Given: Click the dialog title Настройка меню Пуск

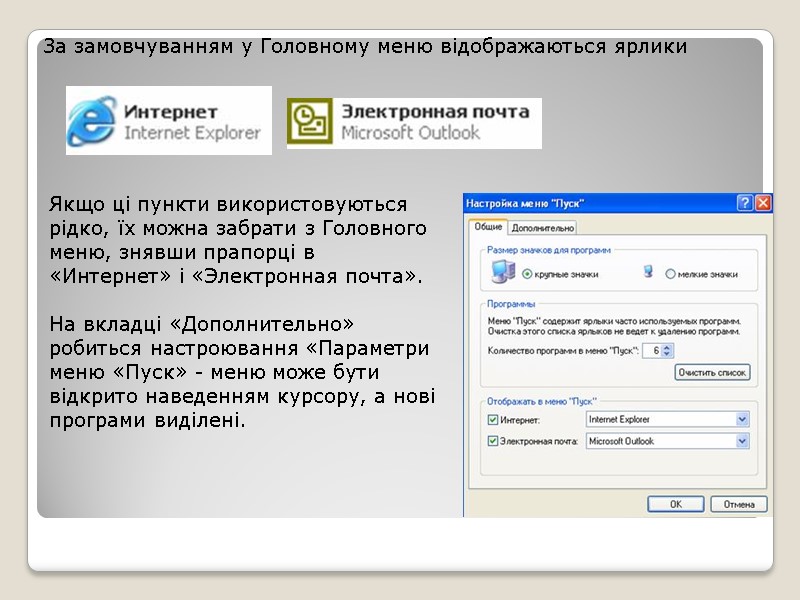Looking at the screenshot, I should coord(525,204).
